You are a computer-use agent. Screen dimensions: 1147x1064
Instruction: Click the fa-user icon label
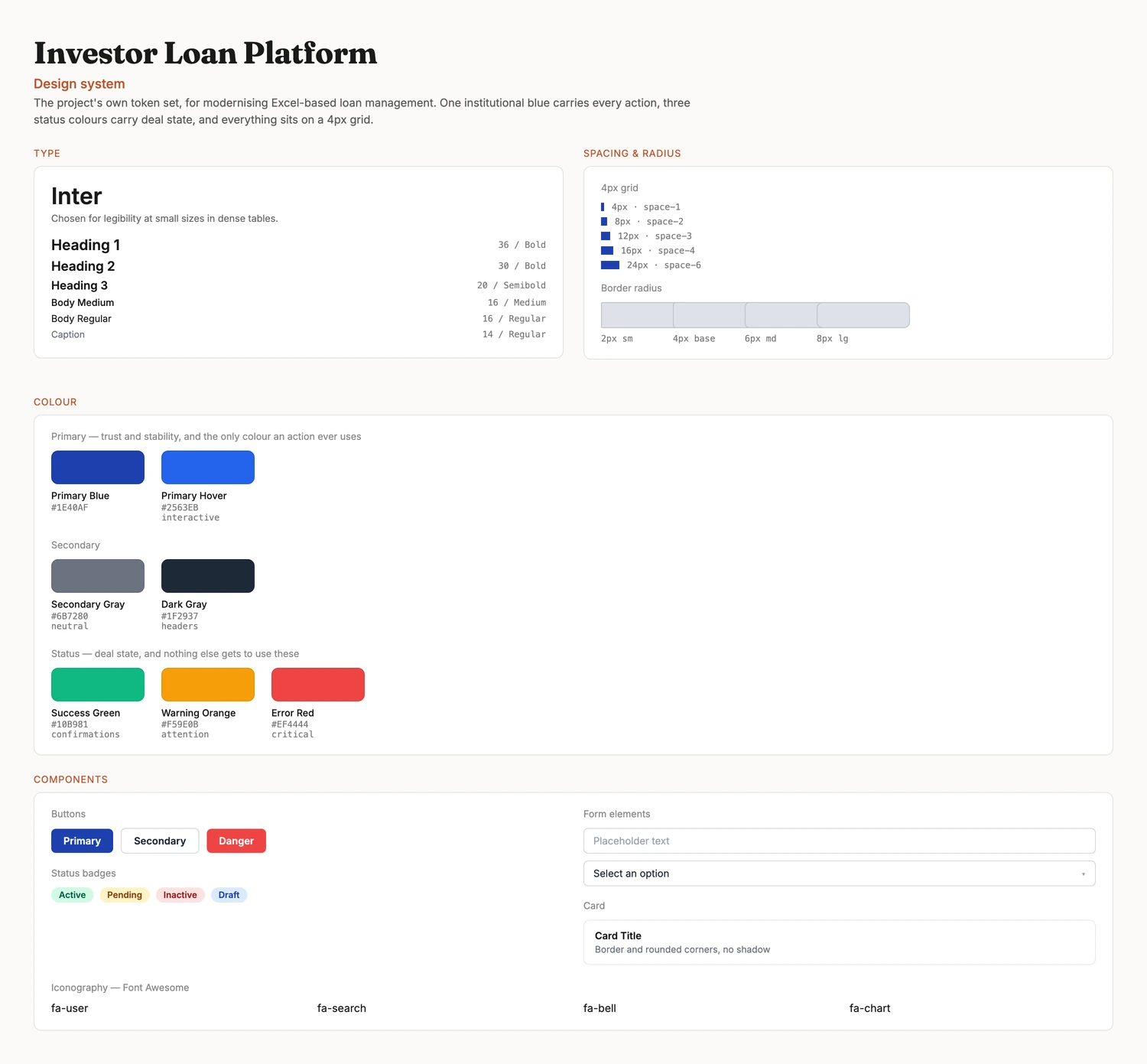point(70,1008)
